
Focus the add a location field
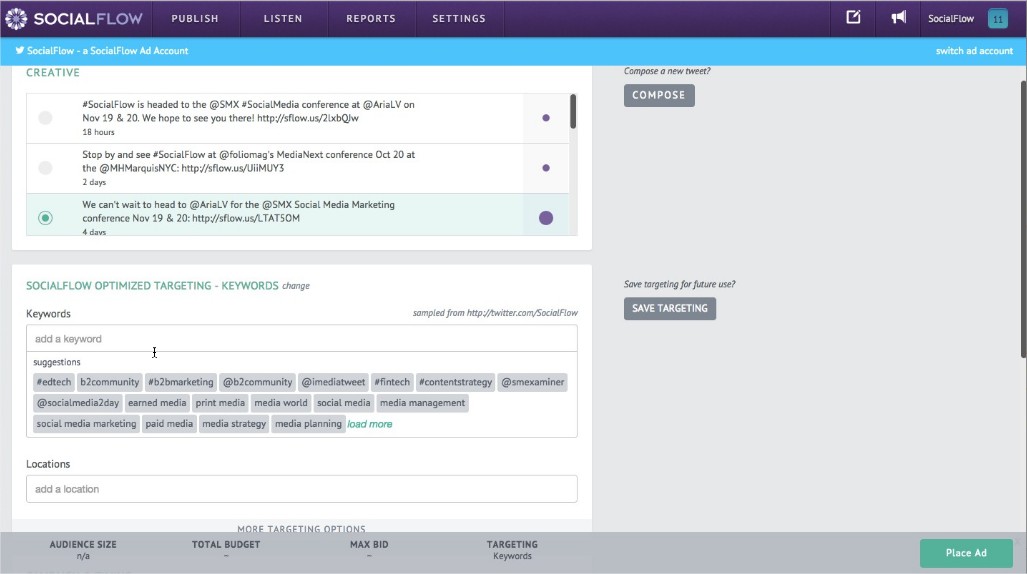point(301,489)
